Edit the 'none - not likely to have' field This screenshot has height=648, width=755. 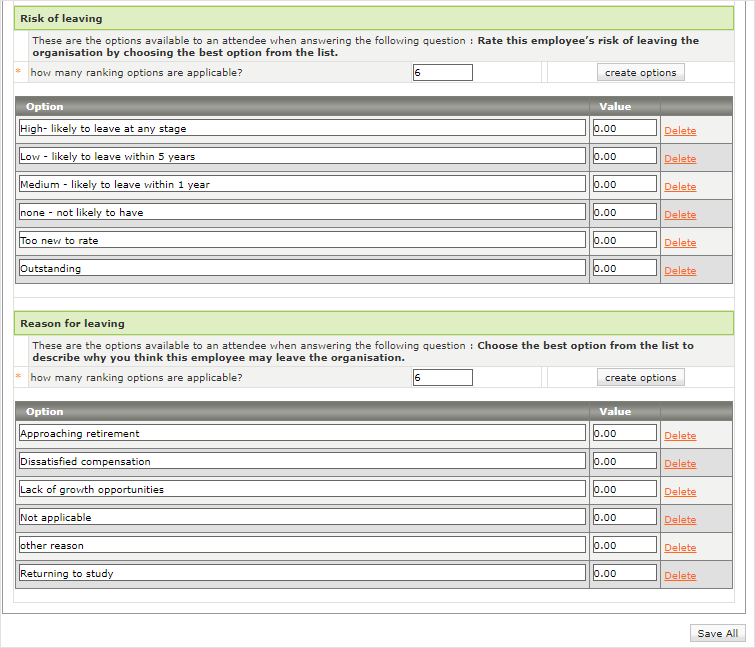coord(302,213)
